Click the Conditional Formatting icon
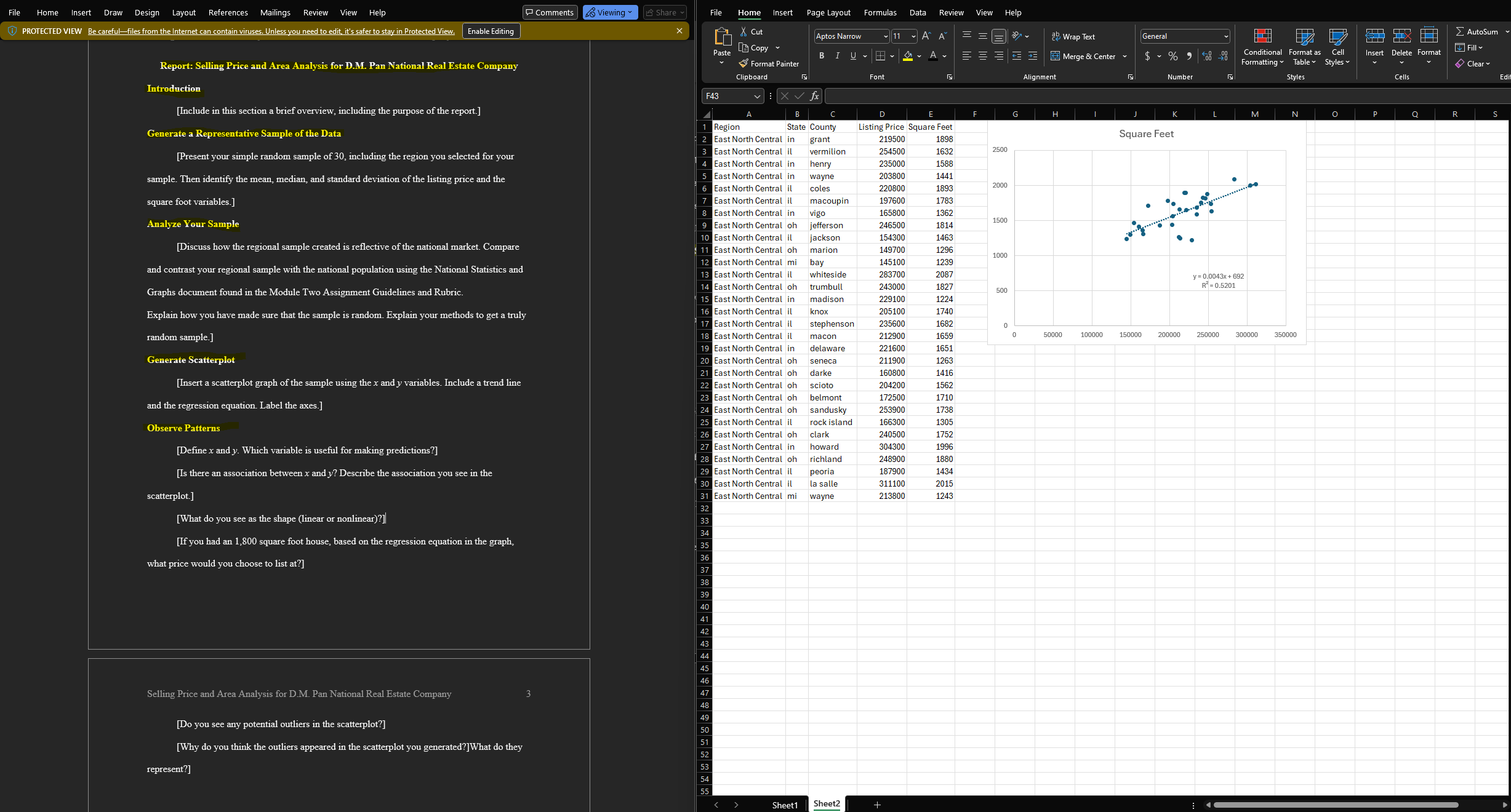The height and width of the screenshot is (812, 1511). tap(1262, 37)
